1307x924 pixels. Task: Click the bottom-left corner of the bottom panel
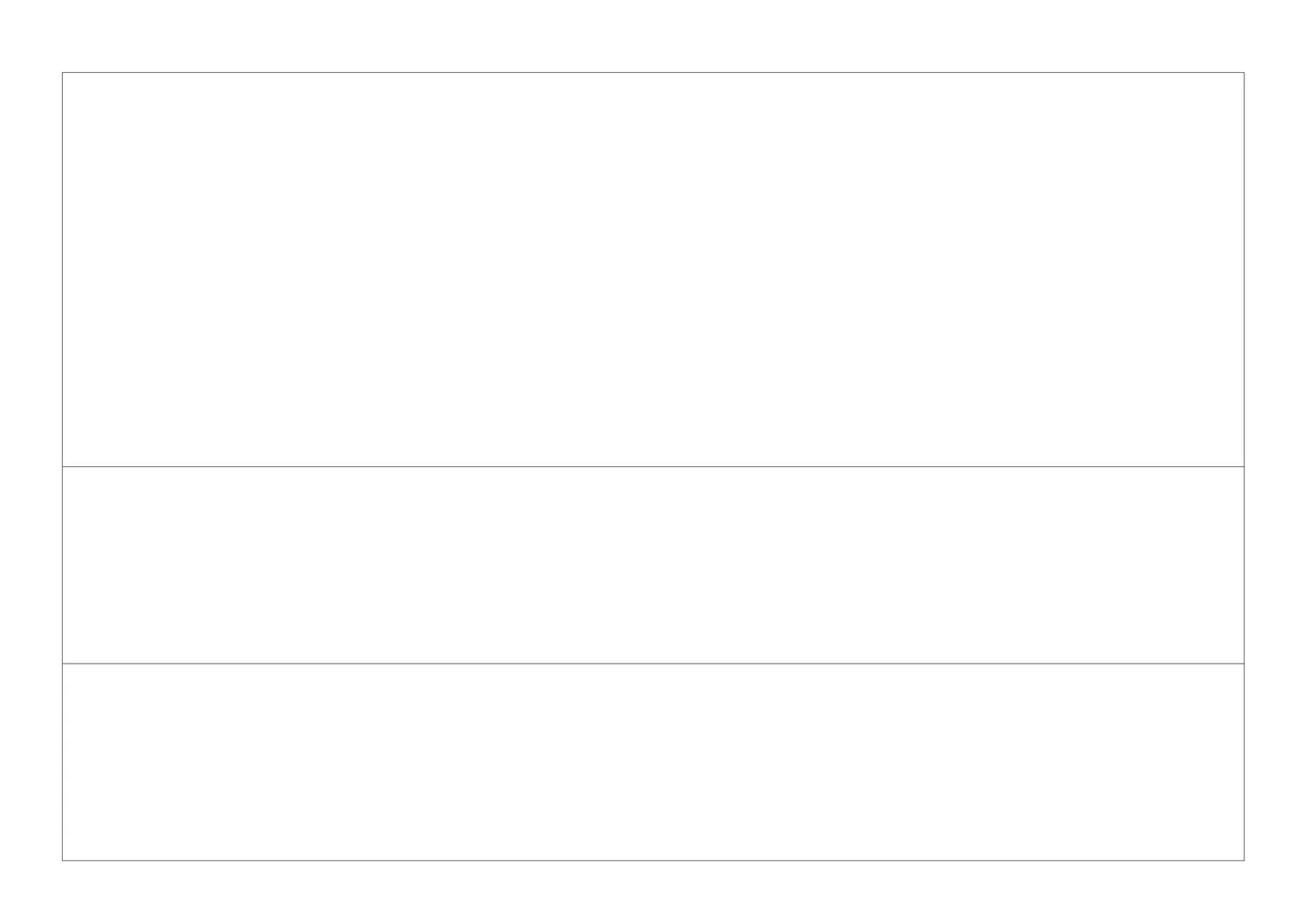coord(63,860)
